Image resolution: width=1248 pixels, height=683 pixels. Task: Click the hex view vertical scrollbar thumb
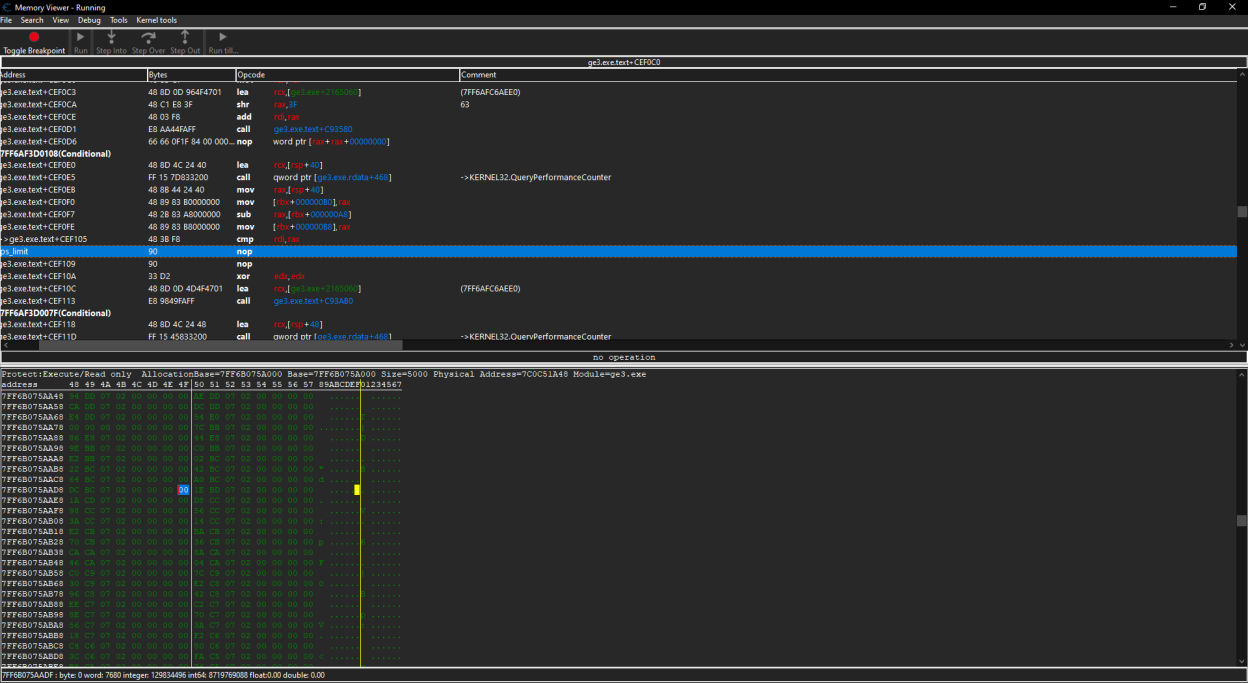pyautogui.click(x=1242, y=521)
